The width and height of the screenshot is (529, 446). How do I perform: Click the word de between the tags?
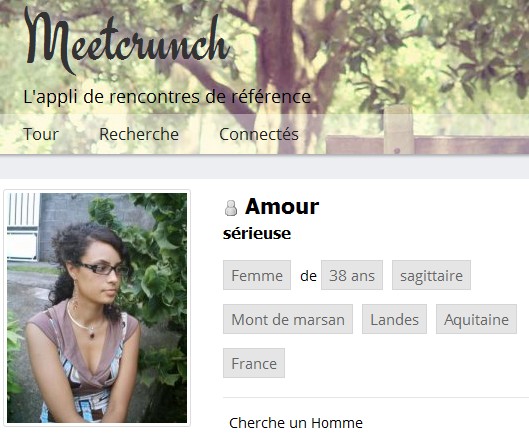[x=308, y=276]
